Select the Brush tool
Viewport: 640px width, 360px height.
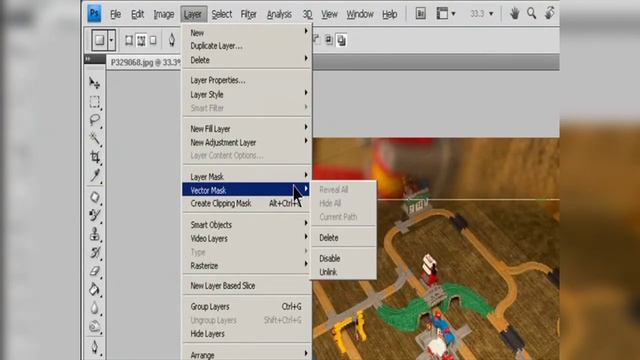95,216
